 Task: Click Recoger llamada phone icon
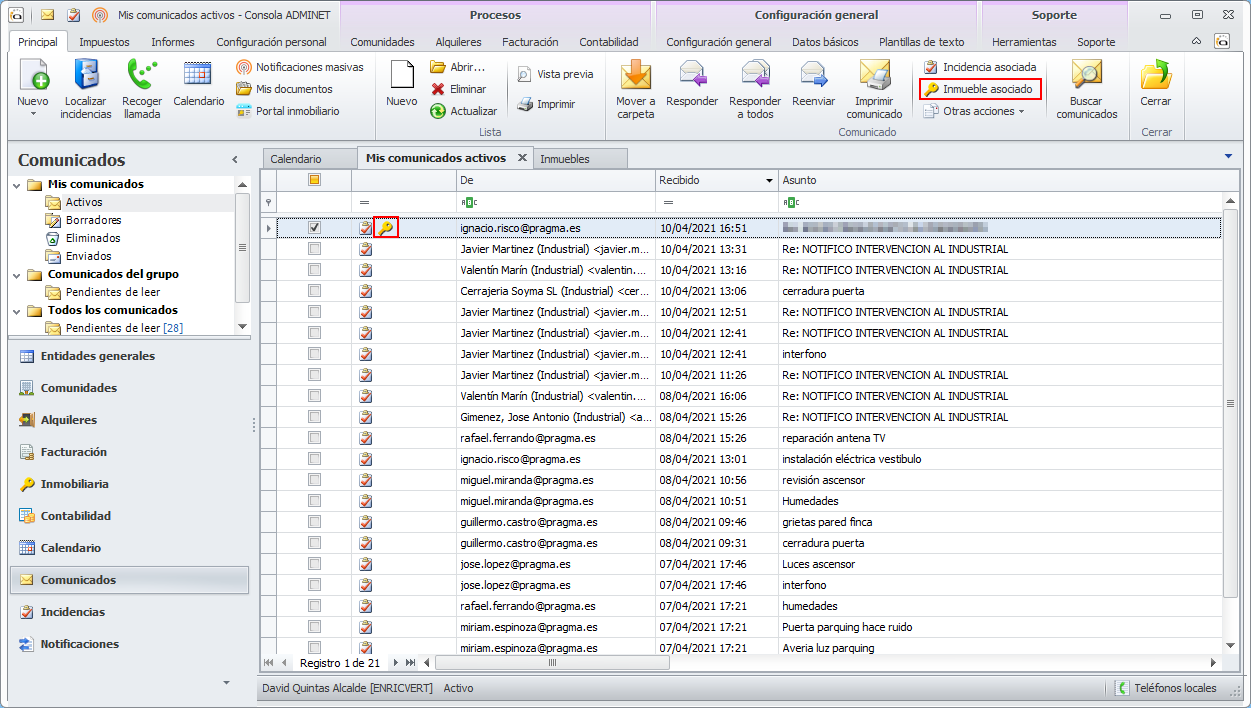tap(142, 75)
